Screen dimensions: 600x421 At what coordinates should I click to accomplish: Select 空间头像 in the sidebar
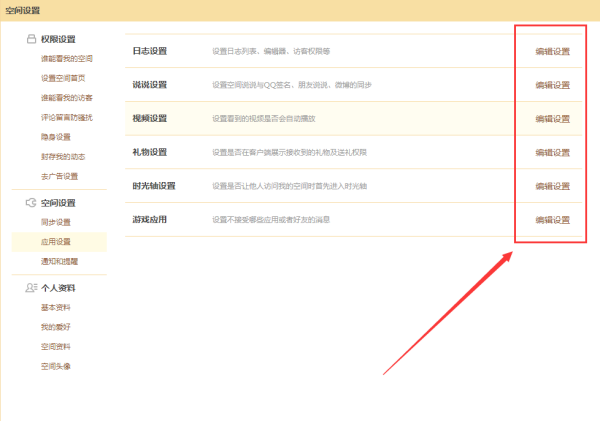56,366
